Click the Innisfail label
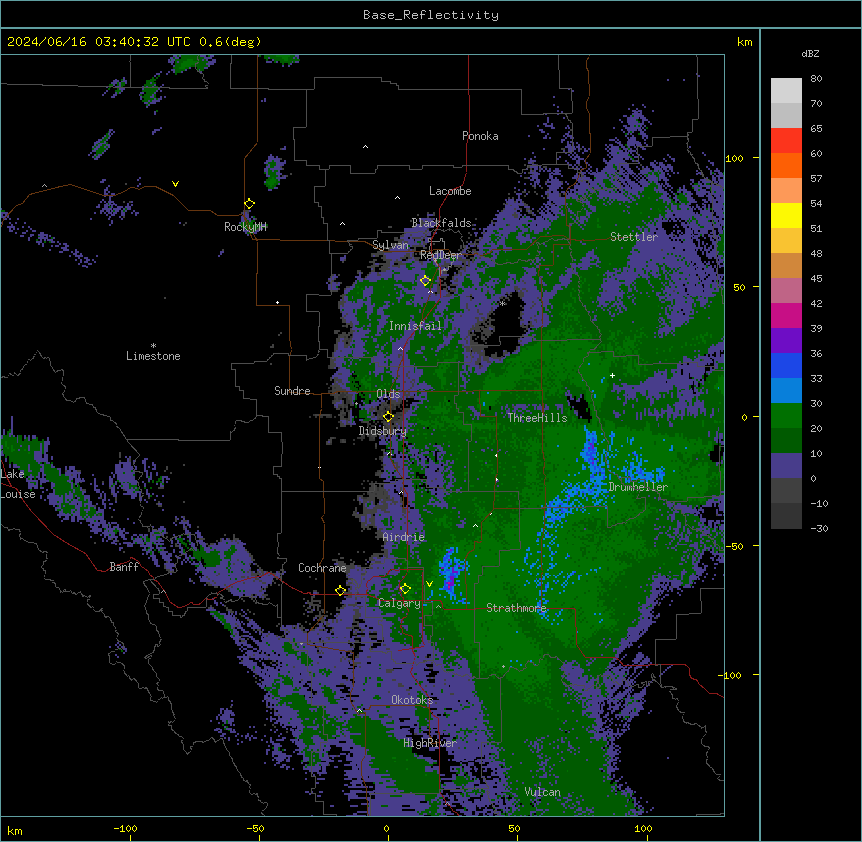The width and height of the screenshot is (862, 842). click(415, 326)
